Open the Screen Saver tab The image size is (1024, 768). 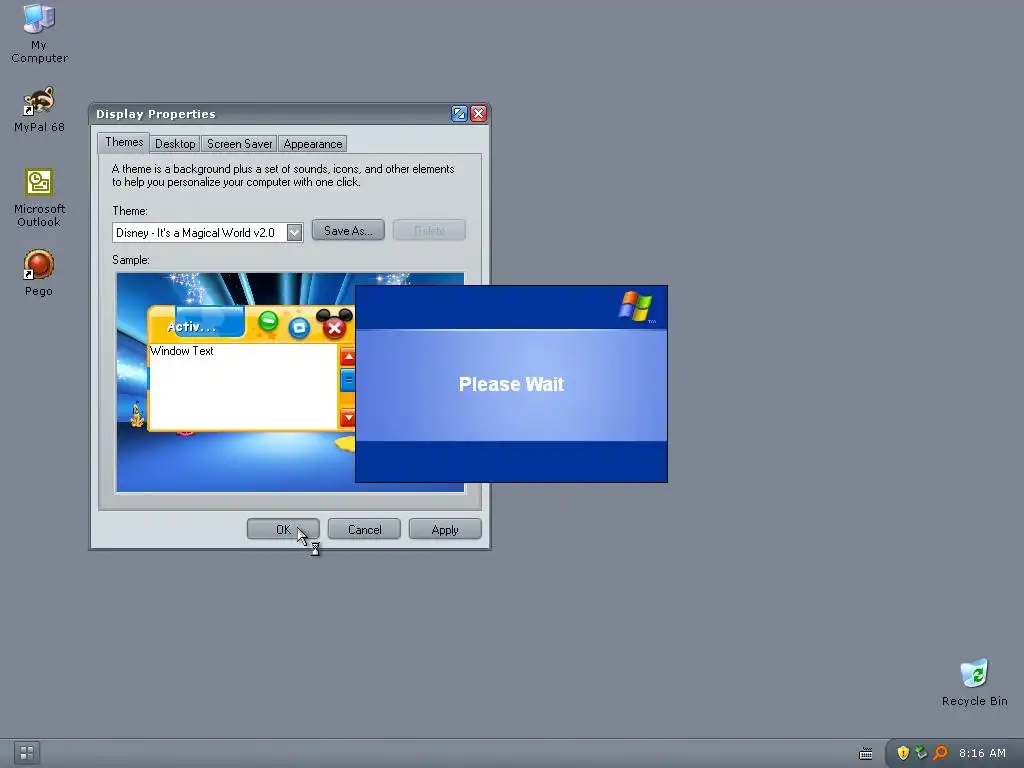coord(239,144)
